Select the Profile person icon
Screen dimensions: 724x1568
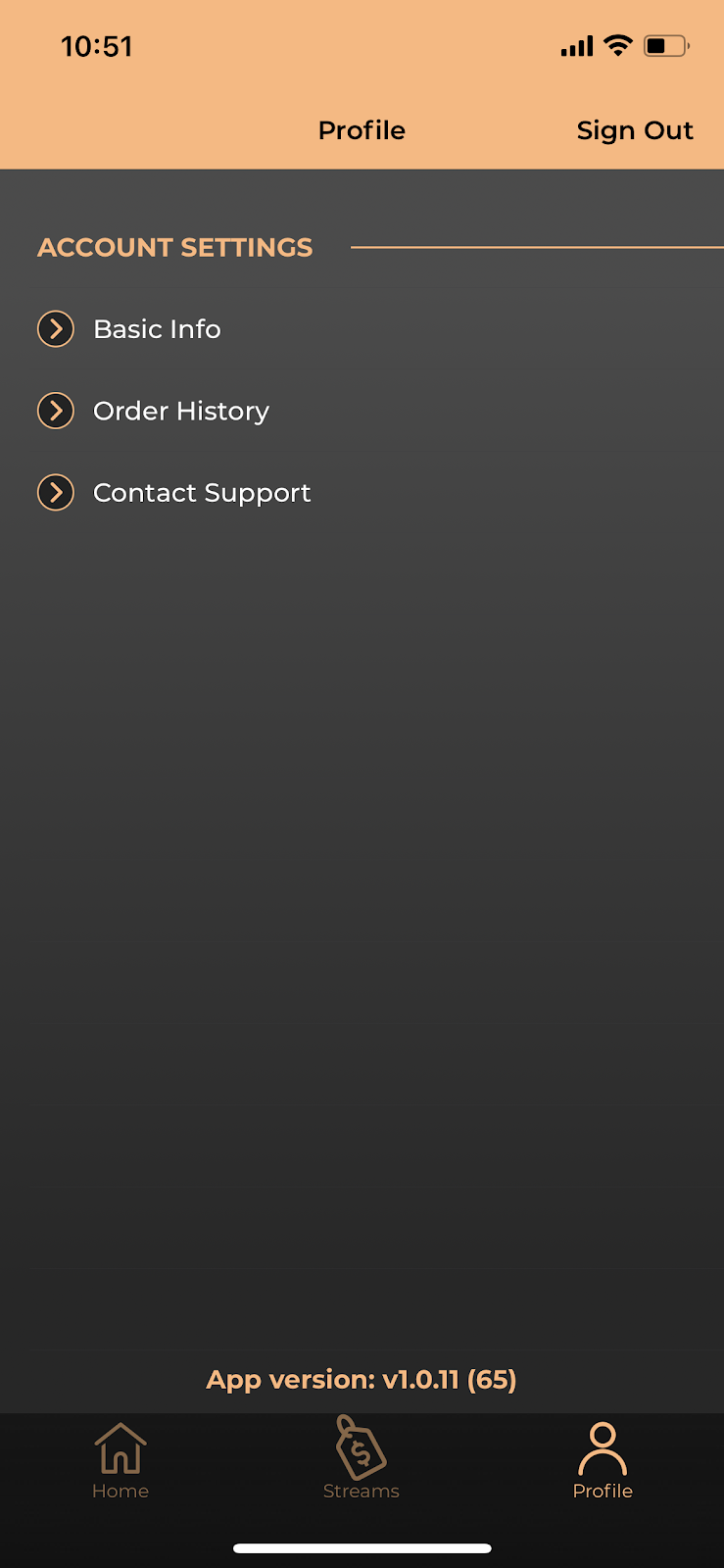point(603,1448)
